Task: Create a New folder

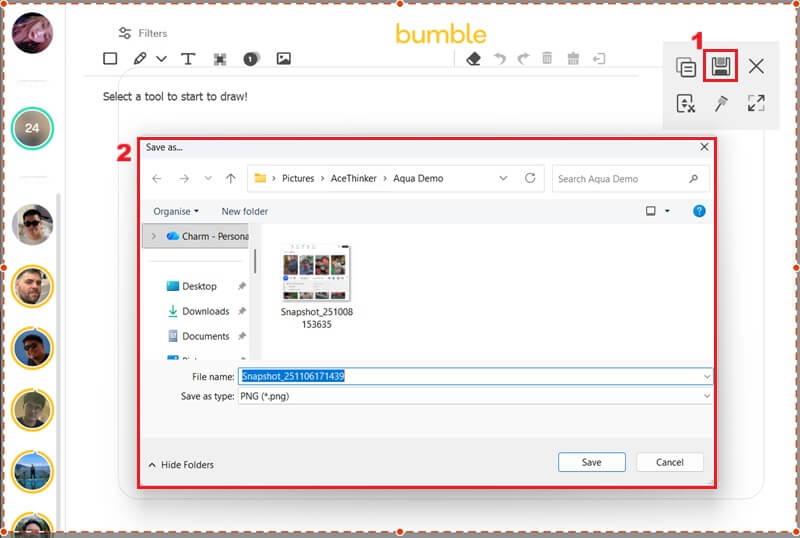Action: tap(244, 211)
